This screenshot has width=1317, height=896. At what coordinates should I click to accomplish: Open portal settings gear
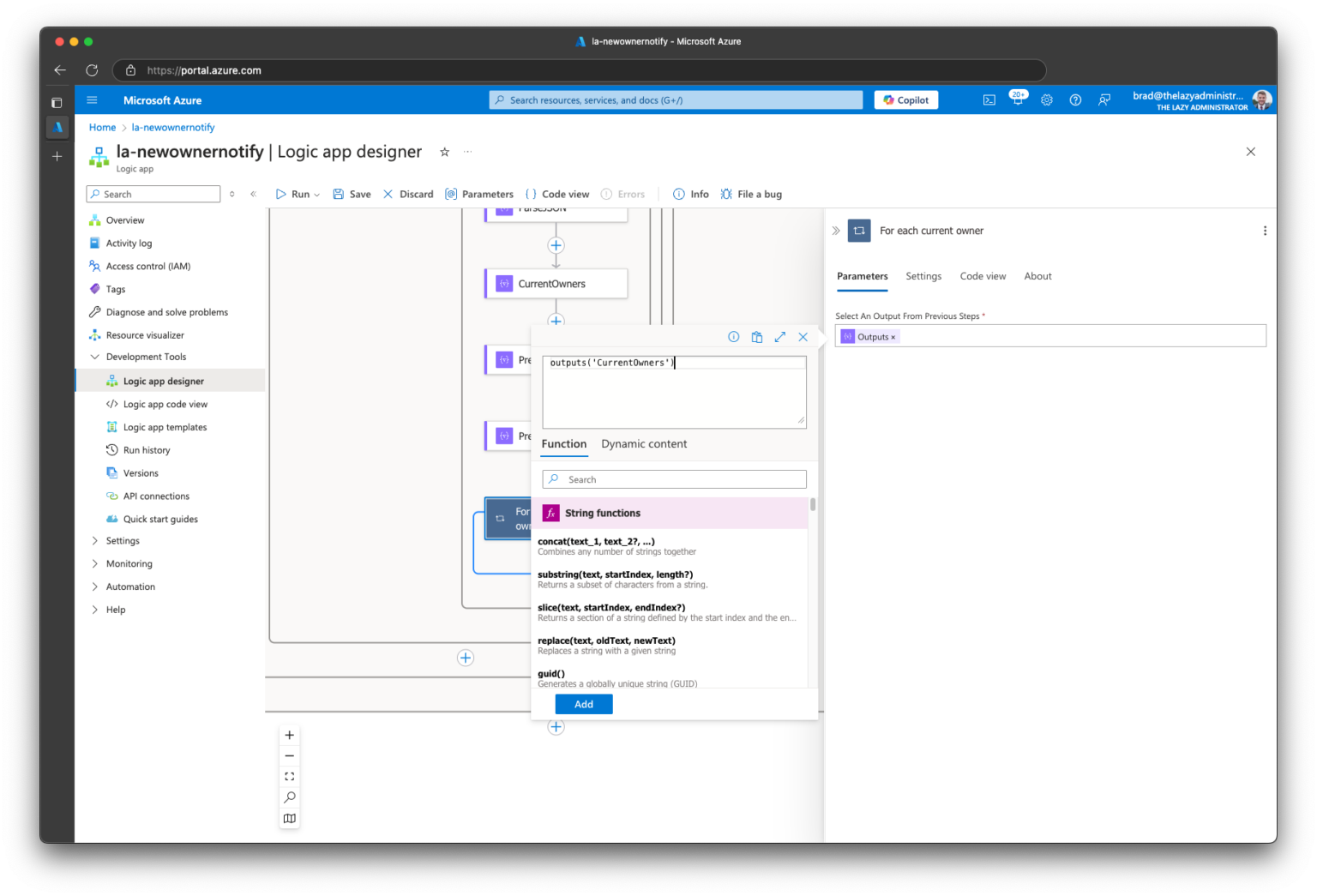click(1047, 100)
